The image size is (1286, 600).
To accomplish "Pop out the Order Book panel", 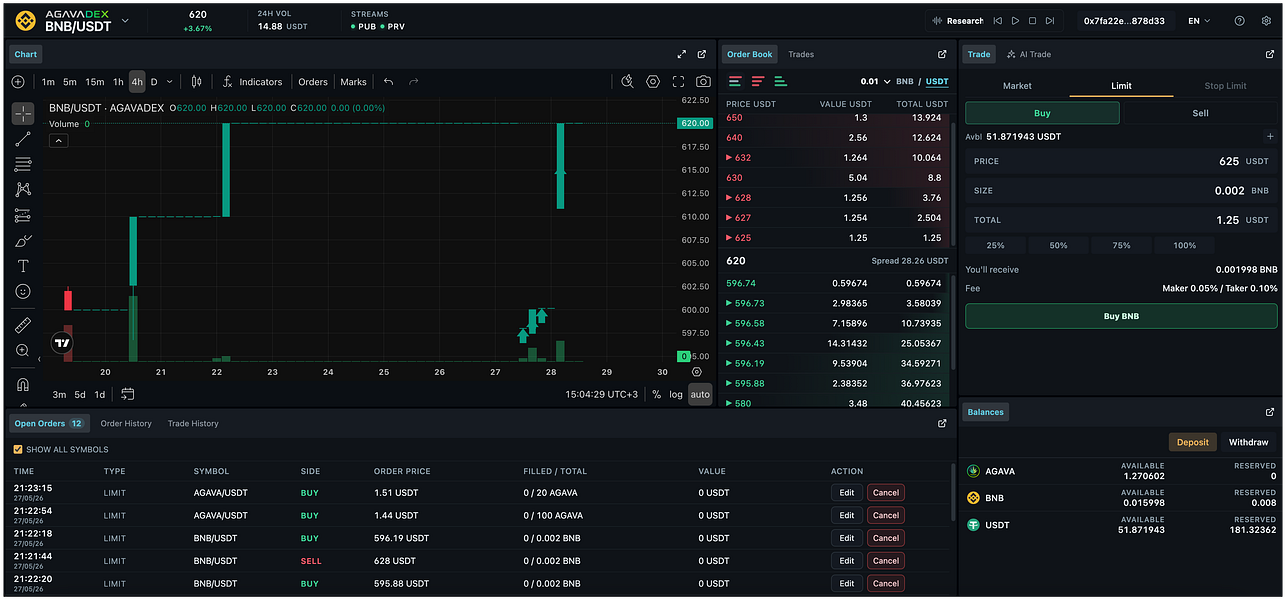I will pos(942,54).
